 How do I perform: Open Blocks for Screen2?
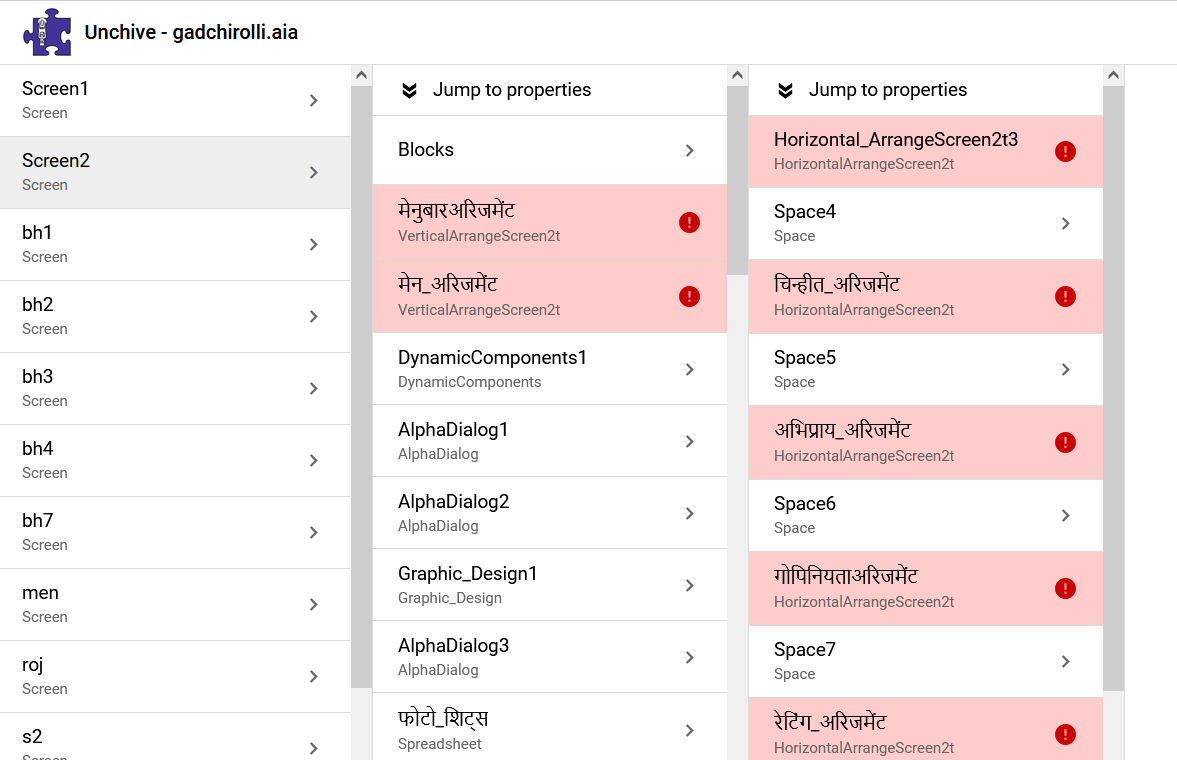coord(550,149)
